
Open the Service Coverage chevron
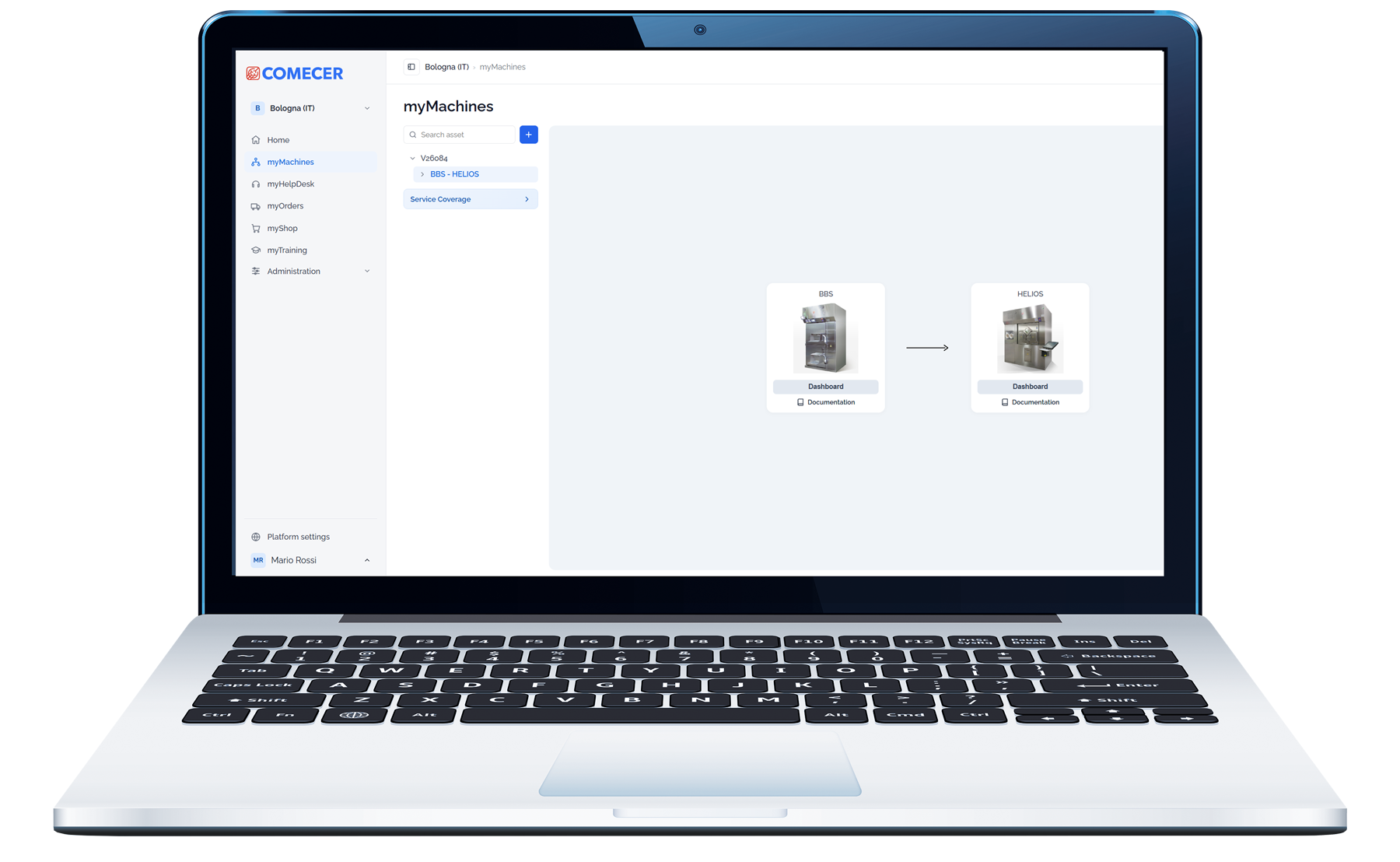click(x=527, y=199)
